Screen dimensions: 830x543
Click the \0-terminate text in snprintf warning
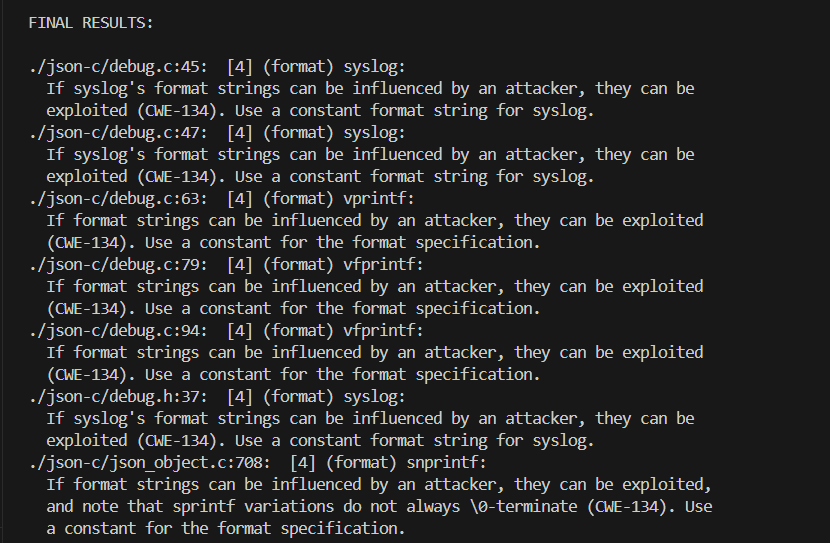click(512, 507)
